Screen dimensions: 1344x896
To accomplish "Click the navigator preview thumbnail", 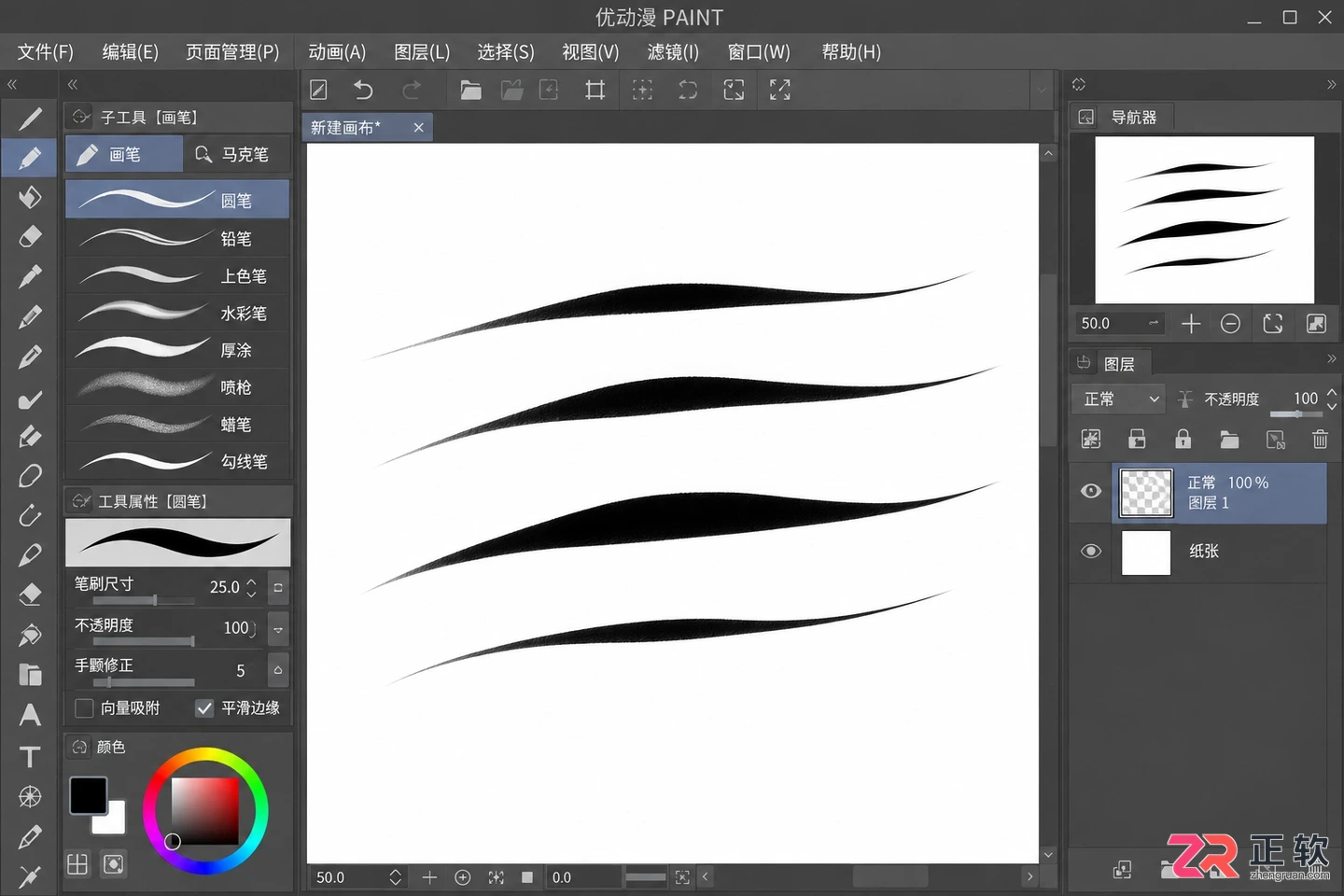I will [x=1204, y=220].
